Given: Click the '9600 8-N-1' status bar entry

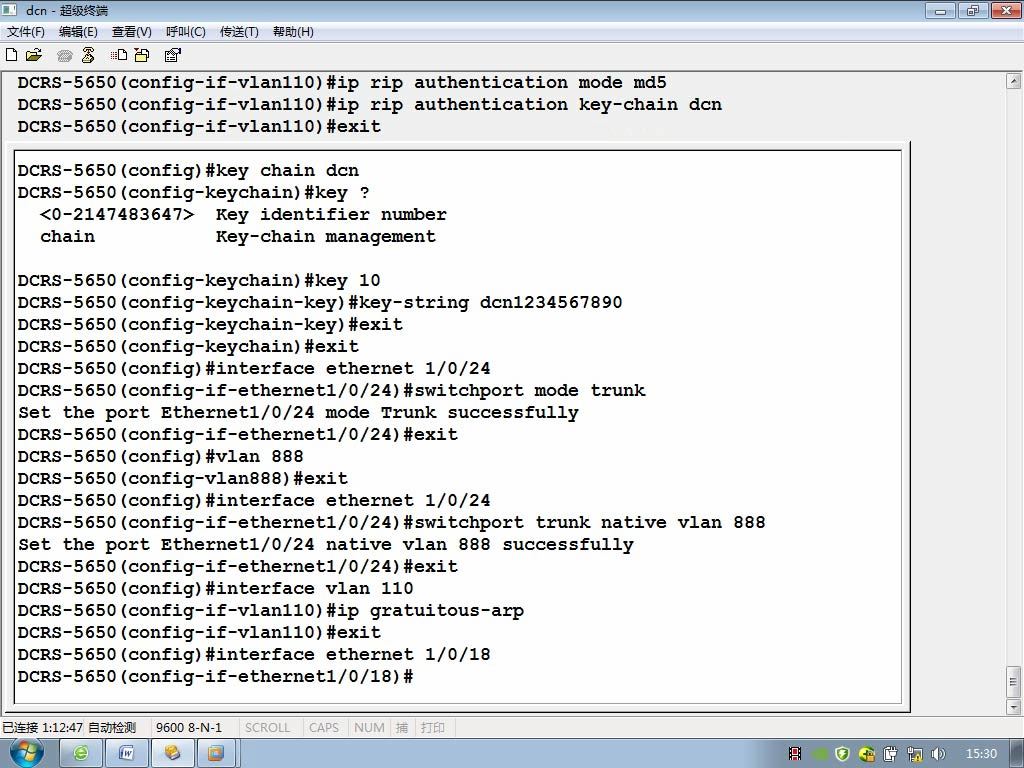Looking at the screenshot, I should [189, 728].
